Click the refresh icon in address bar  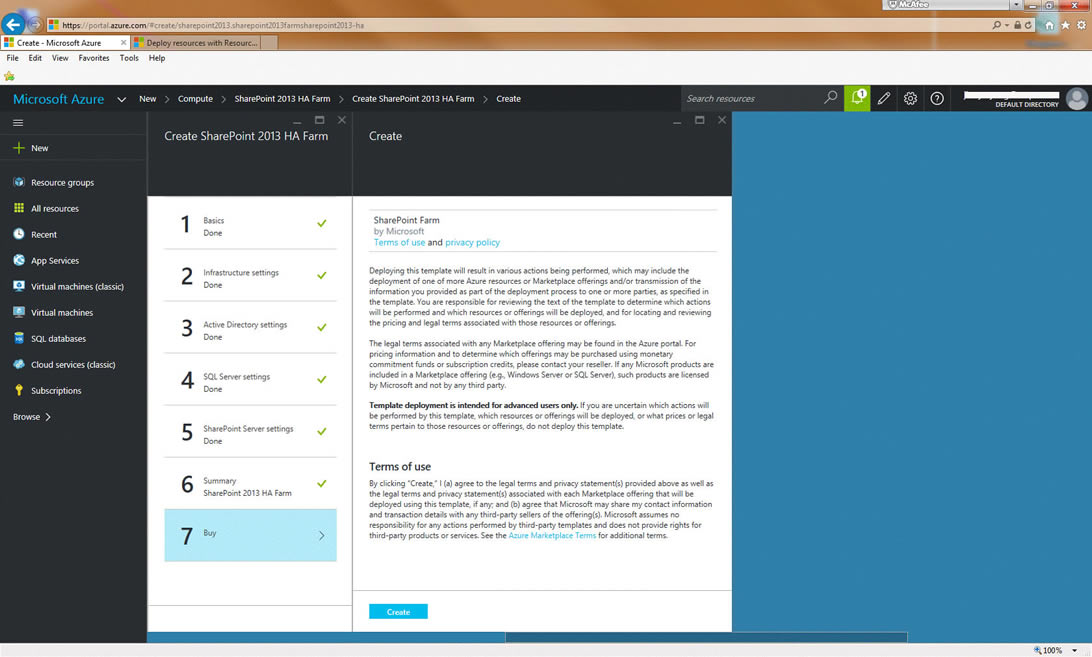click(x=1028, y=25)
